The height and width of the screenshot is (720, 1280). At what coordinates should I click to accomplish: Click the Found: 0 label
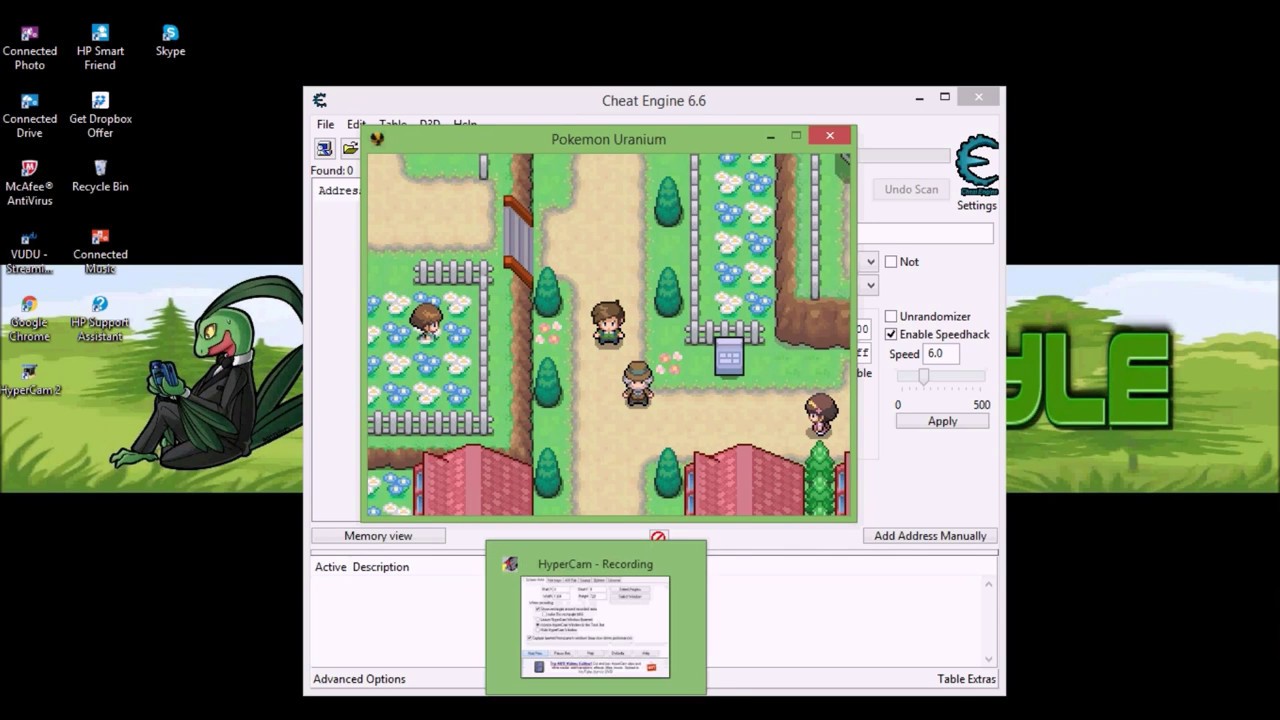point(331,171)
